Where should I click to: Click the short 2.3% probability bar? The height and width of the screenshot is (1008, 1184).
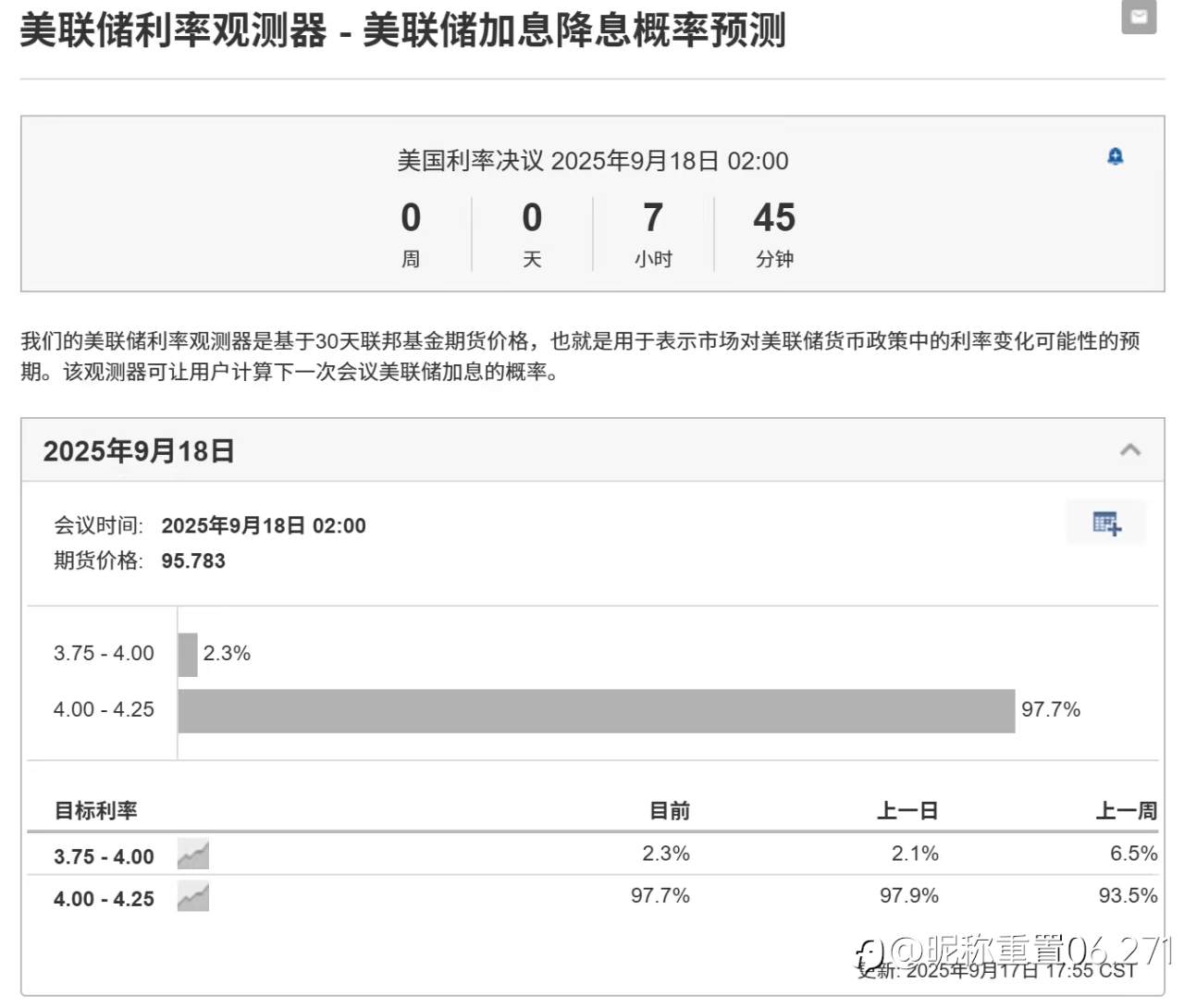[x=188, y=654]
